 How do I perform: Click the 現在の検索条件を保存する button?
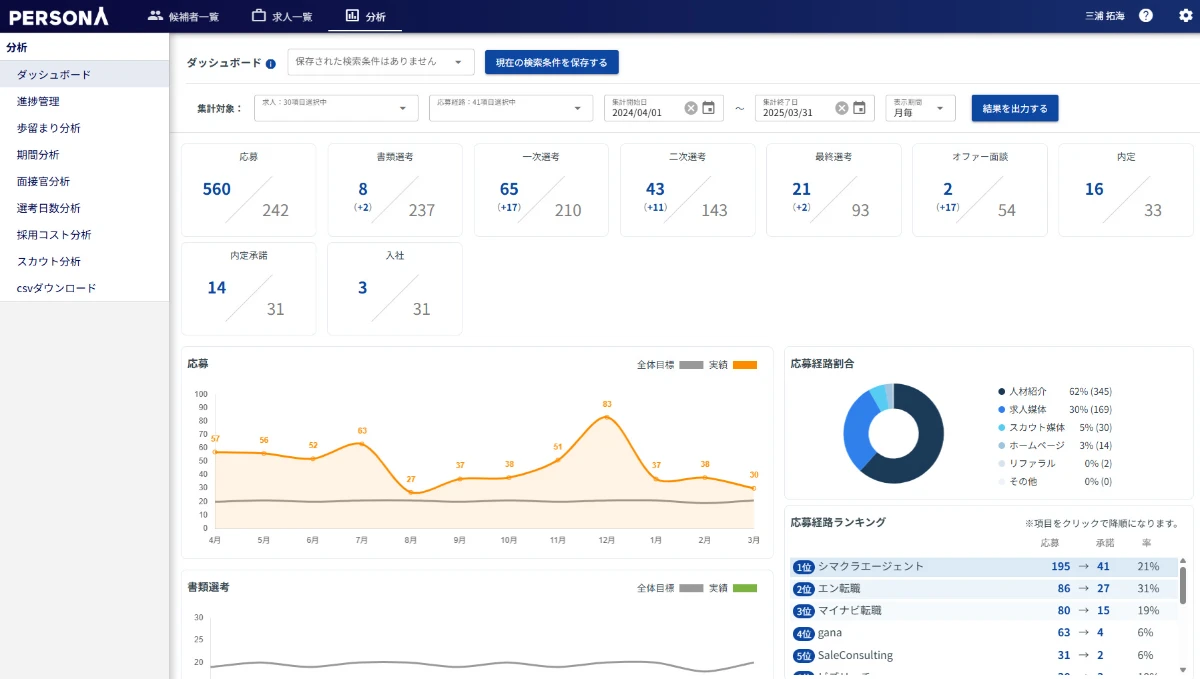click(x=551, y=62)
